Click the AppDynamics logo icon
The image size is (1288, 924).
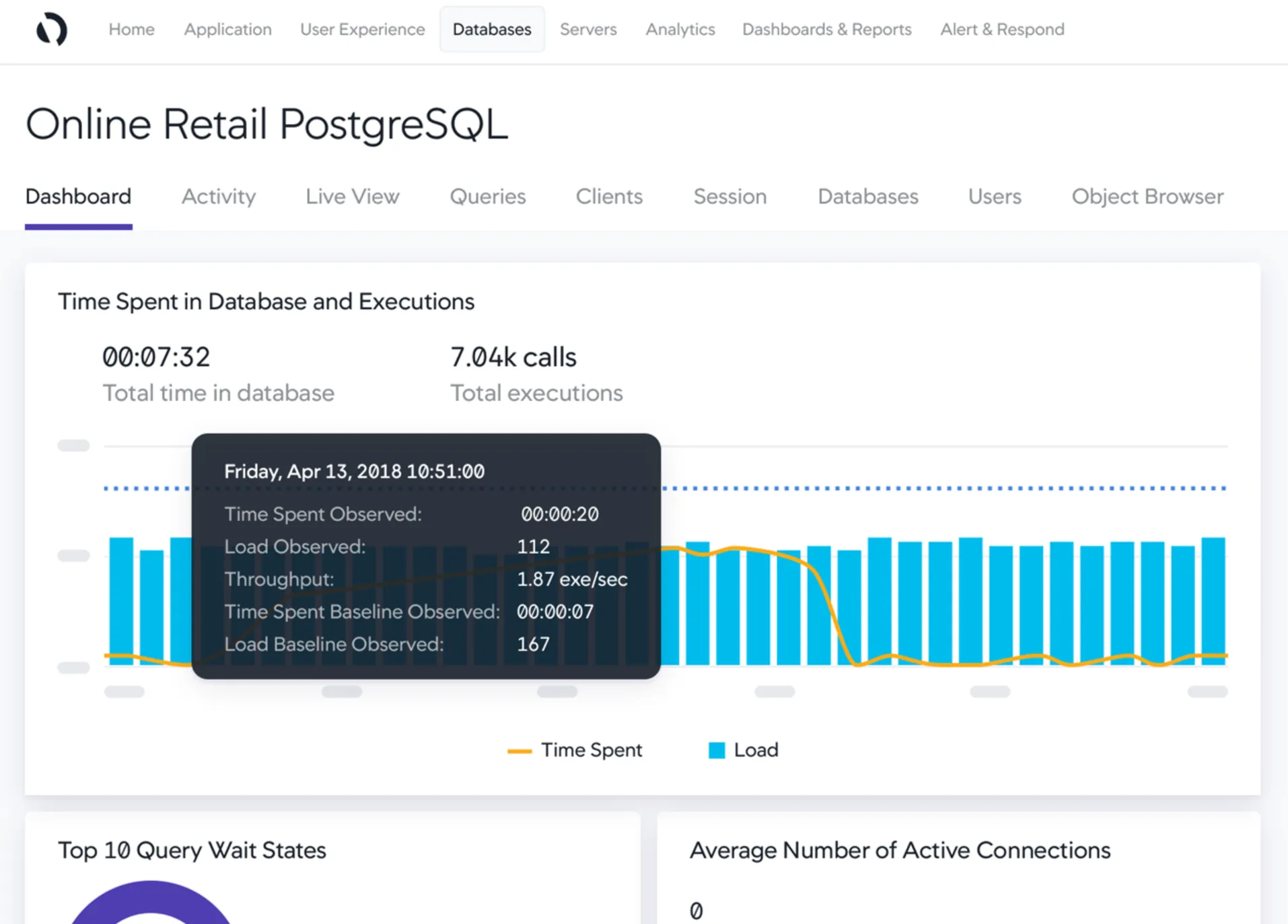[x=52, y=30]
